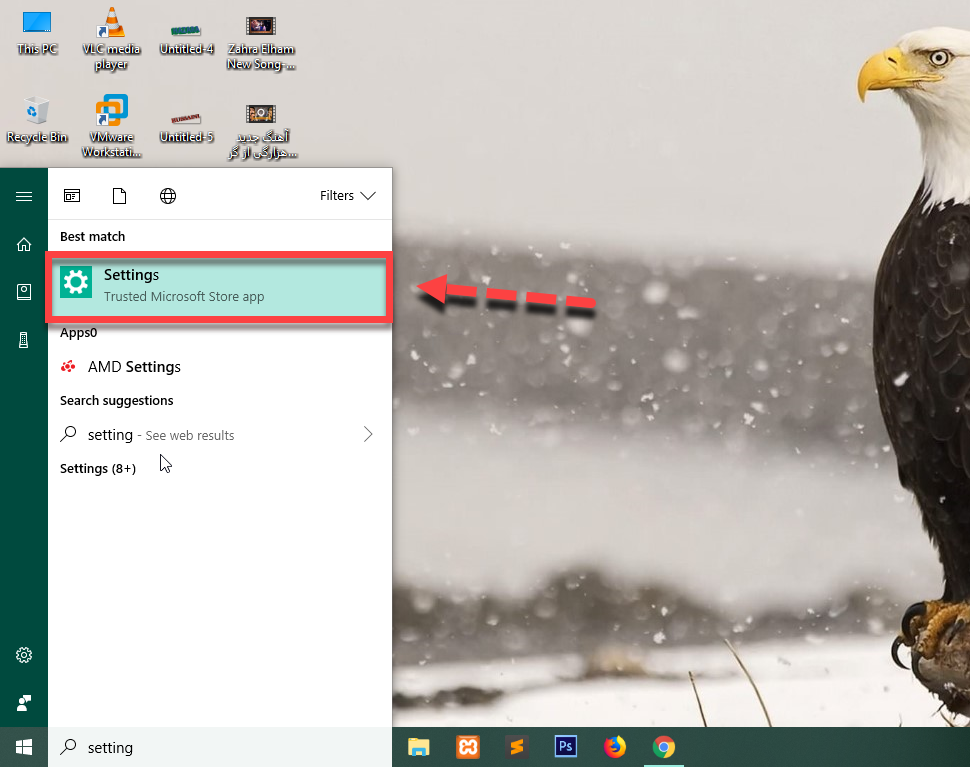Open the Settings best match result
The image size is (970, 767).
click(218, 285)
